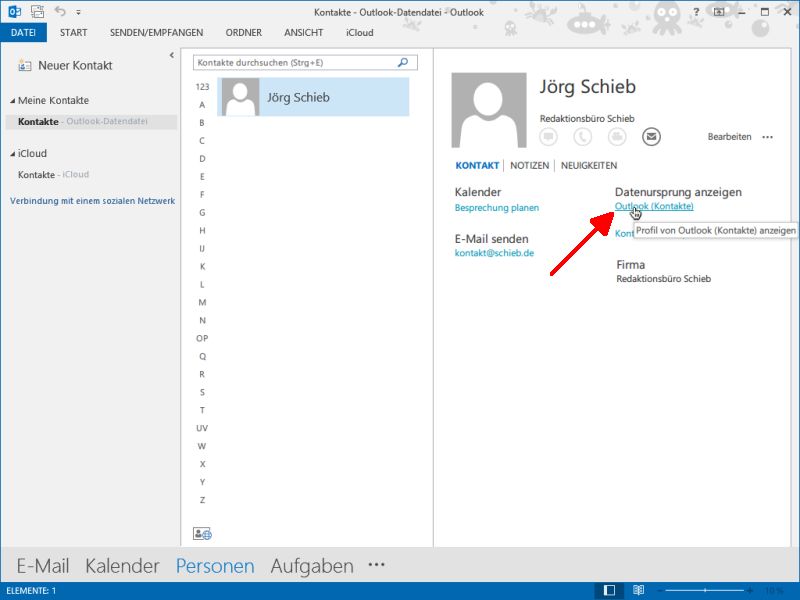Click Verbindung mit einem sozialen Netzwerk link

pyautogui.click(x=92, y=201)
